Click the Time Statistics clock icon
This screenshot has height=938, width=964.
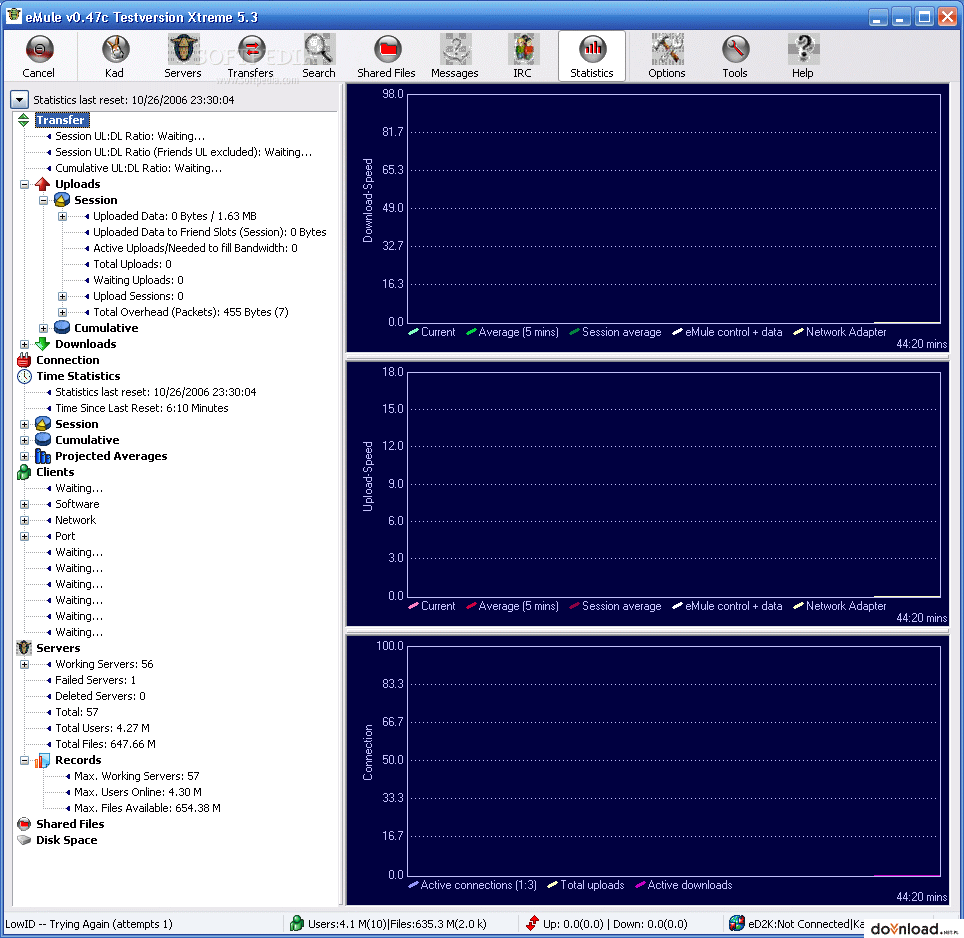(x=24, y=376)
